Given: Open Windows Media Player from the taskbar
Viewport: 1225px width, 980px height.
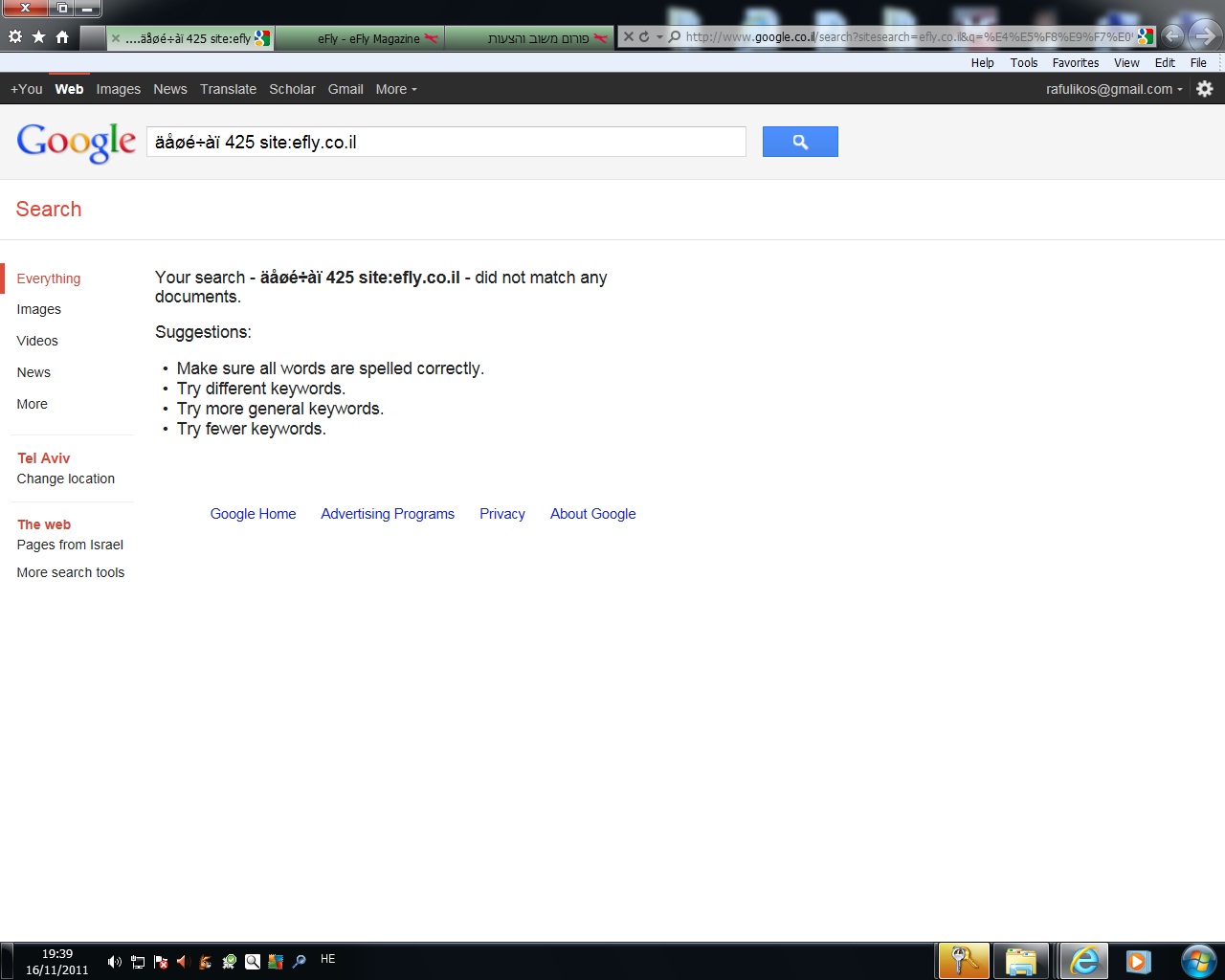Looking at the screenshot, I should tap(1138, 961).
